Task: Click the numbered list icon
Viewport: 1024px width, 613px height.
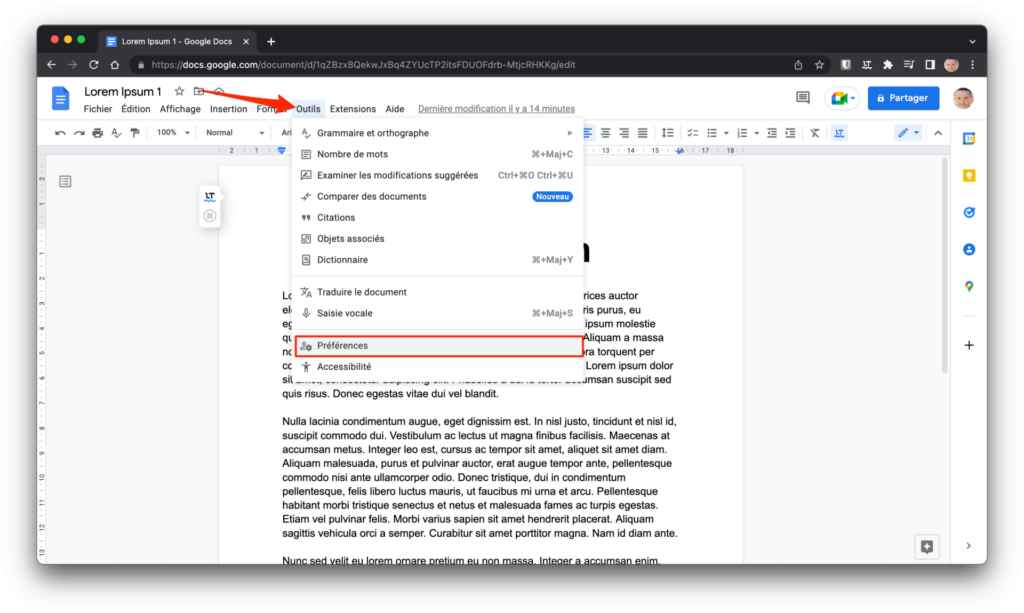Action: [x=743, y=133]
